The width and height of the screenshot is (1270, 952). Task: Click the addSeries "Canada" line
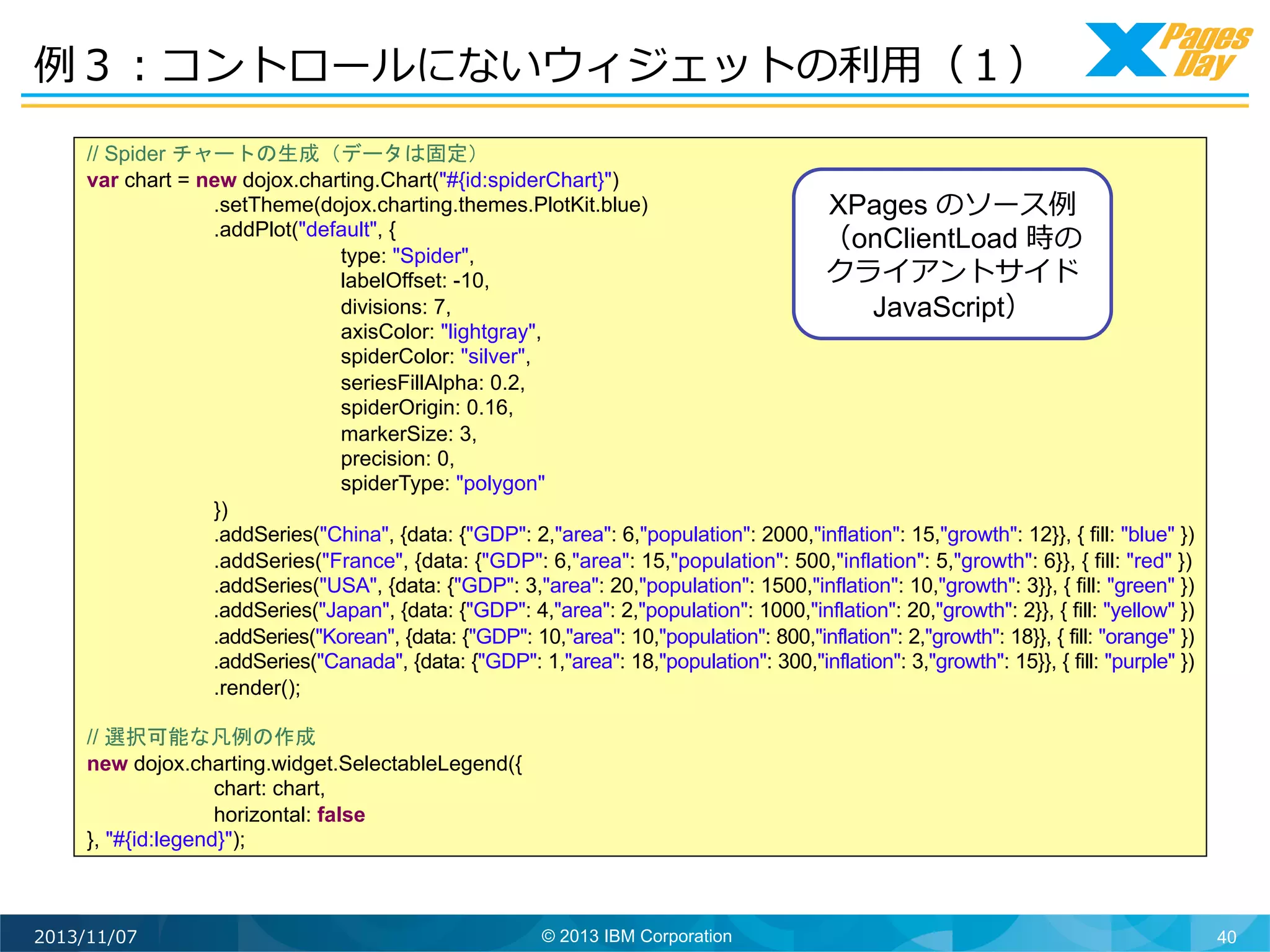coord(704,661)
